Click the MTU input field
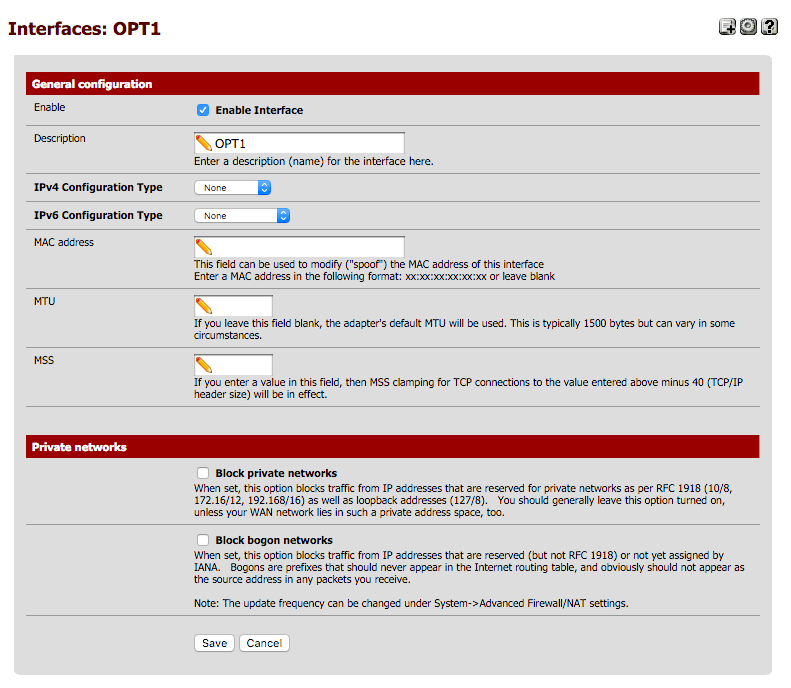This screenshot has width=791, height=688. tap(234, 306)
